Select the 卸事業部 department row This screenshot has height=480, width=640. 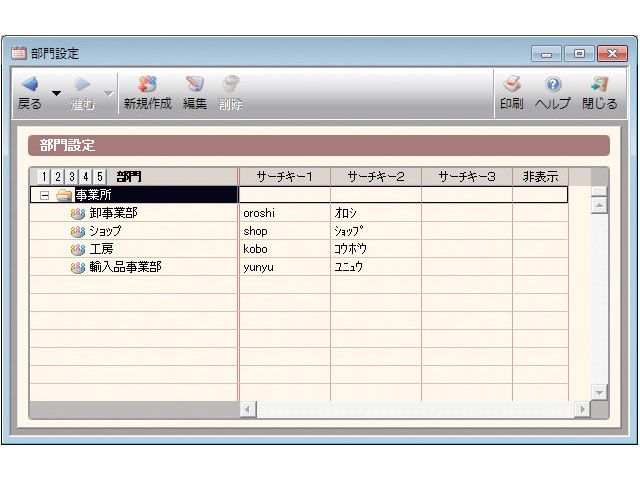coord(113,213)
